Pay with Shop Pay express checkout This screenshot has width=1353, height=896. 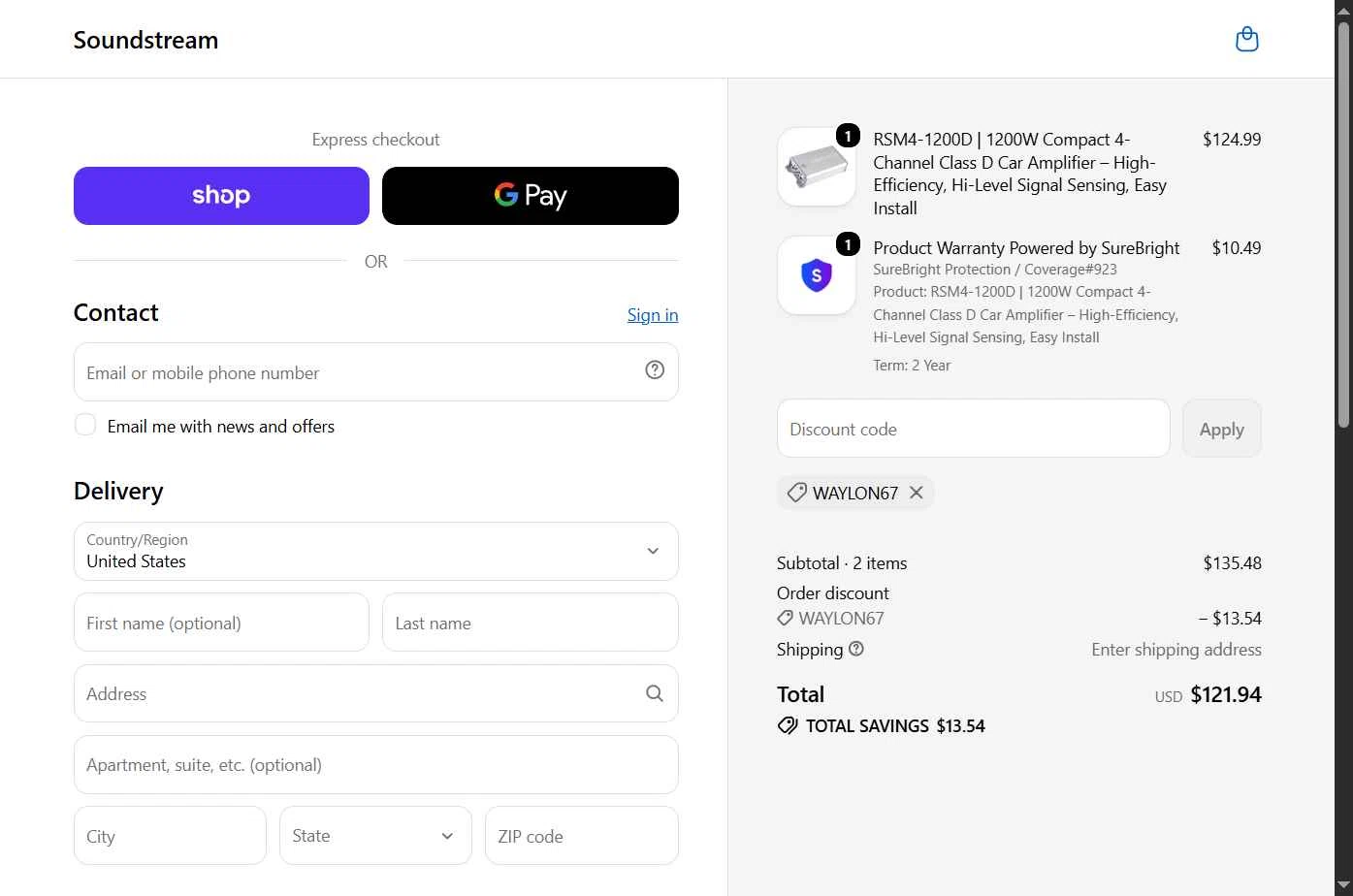[x=221, y=196]
